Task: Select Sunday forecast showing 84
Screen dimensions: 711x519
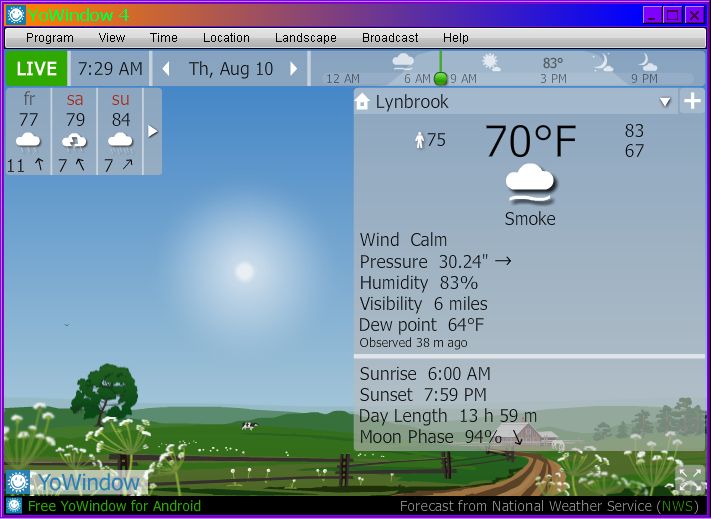Action: pos(121,131)
